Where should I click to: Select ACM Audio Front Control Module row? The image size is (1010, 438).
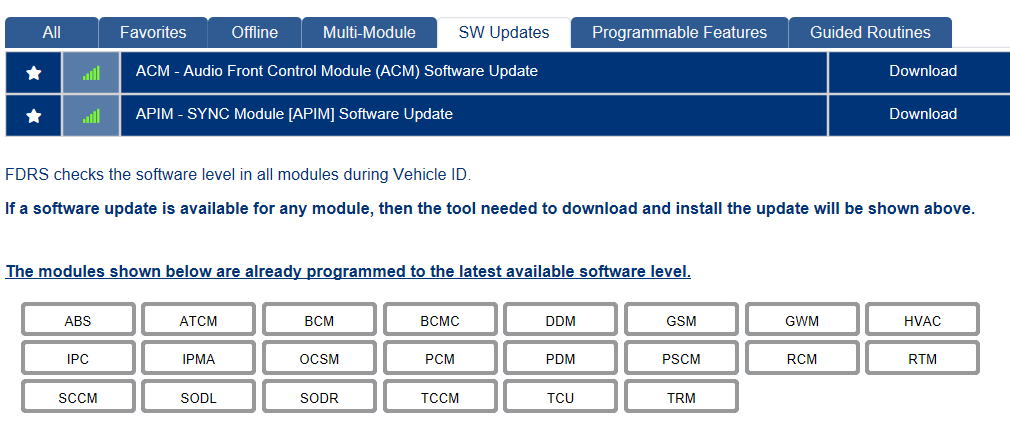tap(473, 72)
